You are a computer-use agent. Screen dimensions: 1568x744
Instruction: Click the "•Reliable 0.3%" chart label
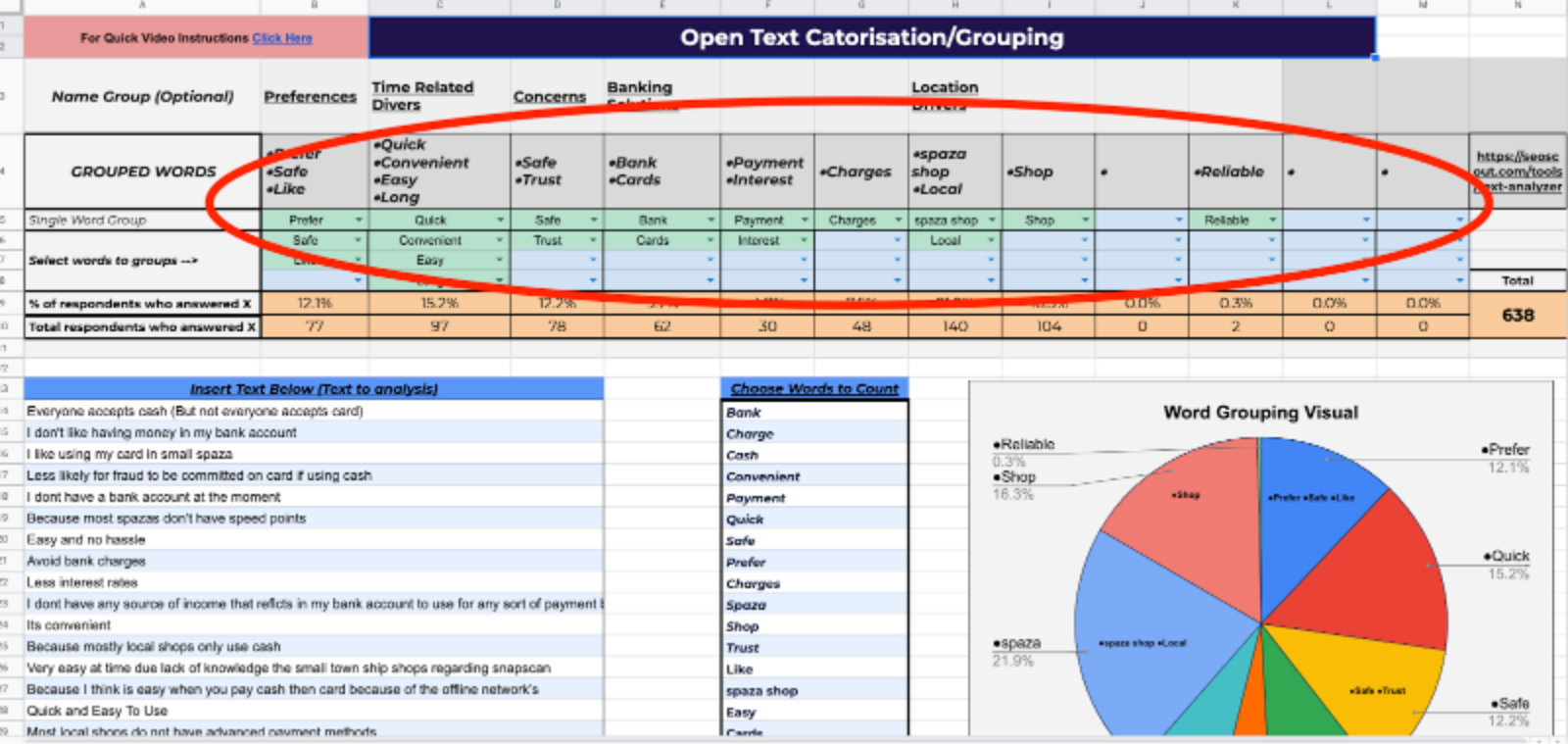[1023, 452]
